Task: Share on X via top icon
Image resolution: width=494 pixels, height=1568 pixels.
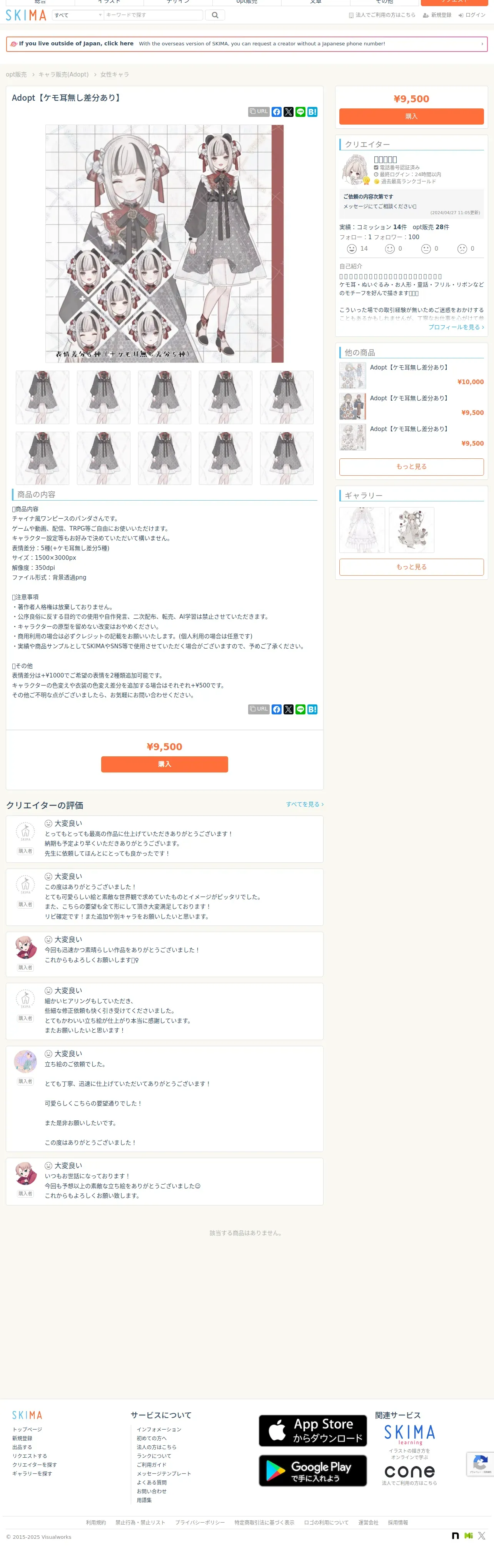Action: [x=288, y=112]
